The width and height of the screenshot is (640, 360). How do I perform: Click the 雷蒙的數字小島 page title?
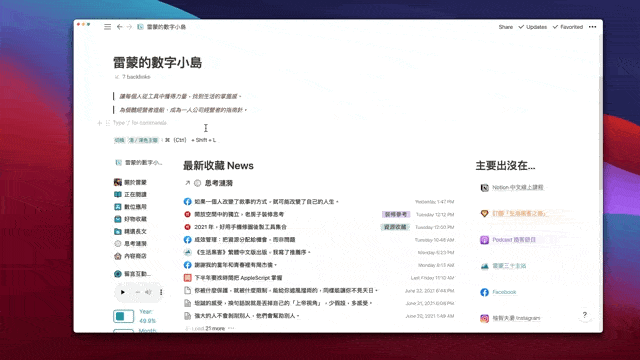coord(158,62)
